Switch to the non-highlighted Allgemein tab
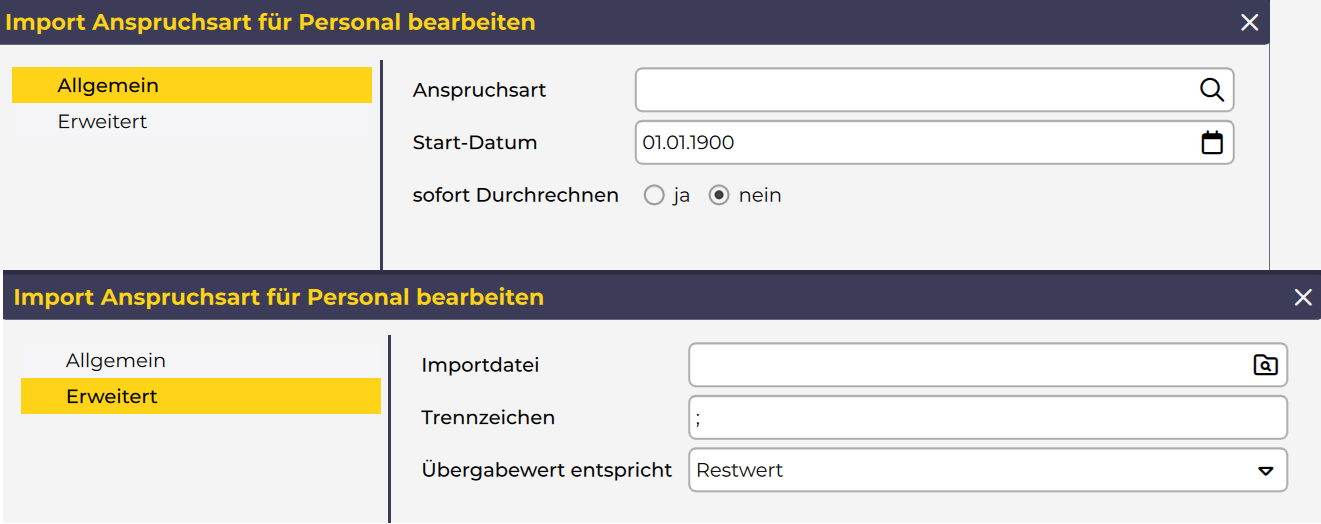 tap(116, 361)
